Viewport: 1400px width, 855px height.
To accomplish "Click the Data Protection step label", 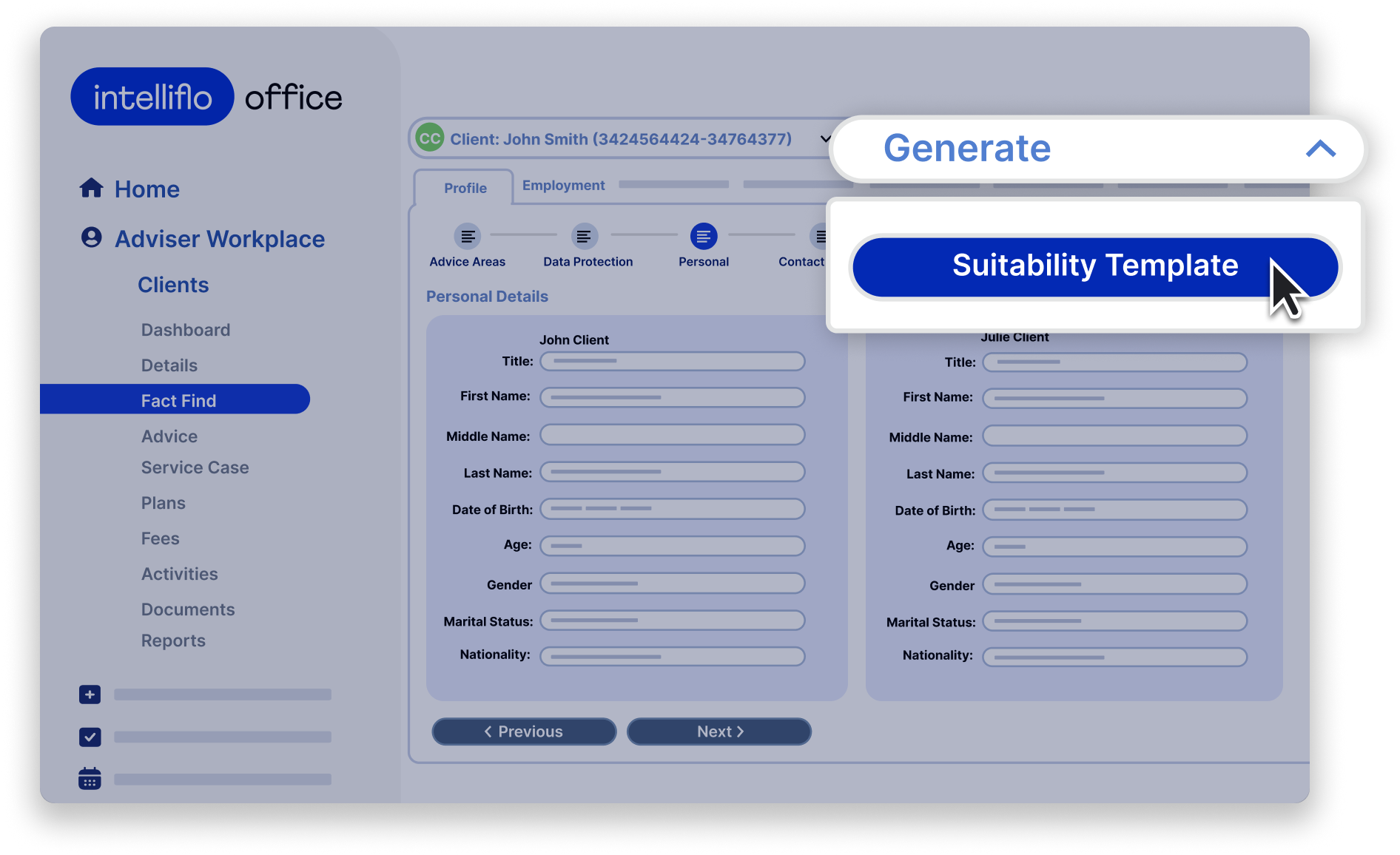I will coord(588,262).
